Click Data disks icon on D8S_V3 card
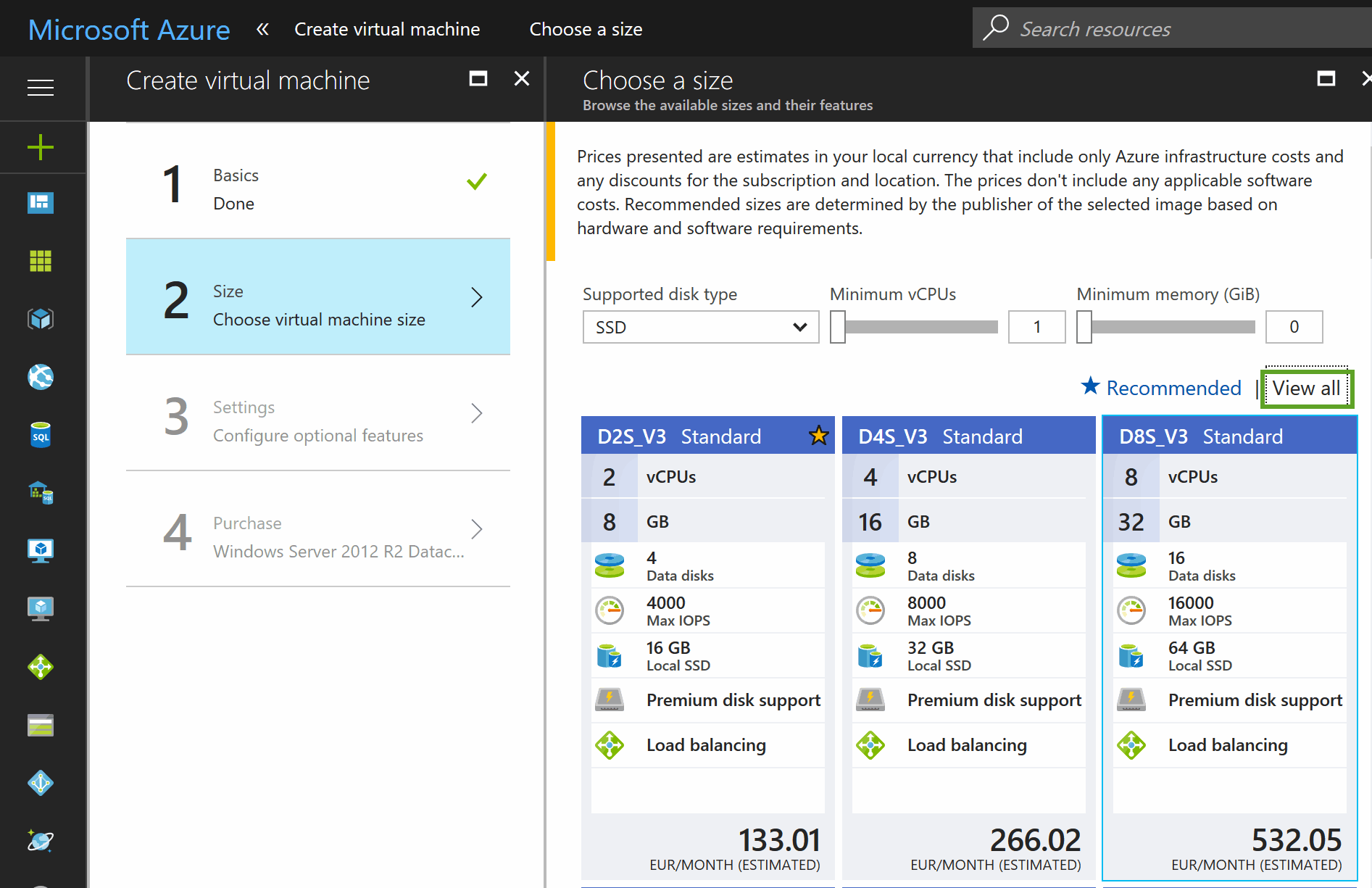 1131,565
